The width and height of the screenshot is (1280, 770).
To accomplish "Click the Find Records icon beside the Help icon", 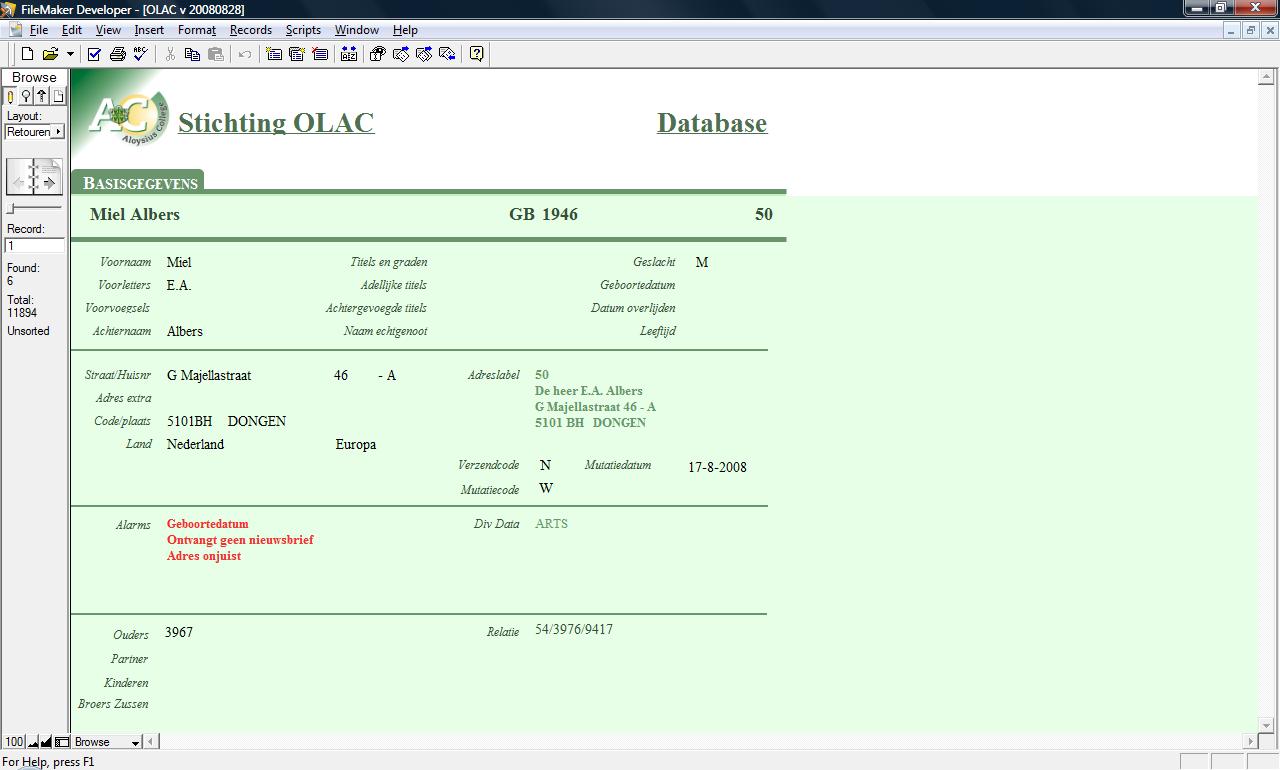I will point(447,54).
